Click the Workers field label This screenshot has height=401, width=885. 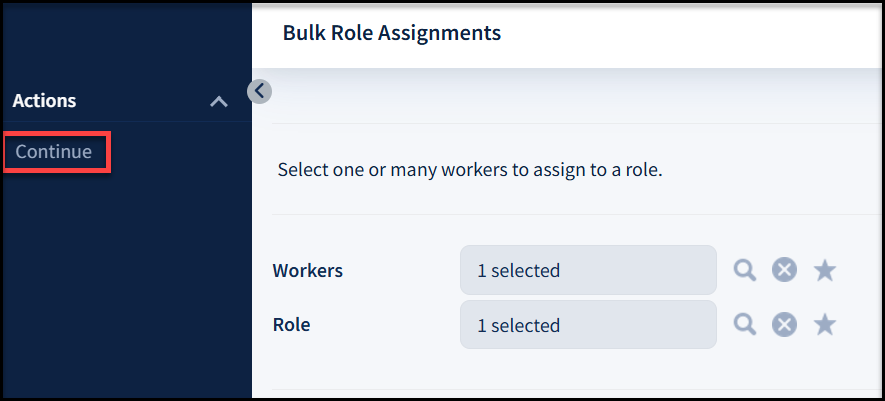[x=308, y=270]
